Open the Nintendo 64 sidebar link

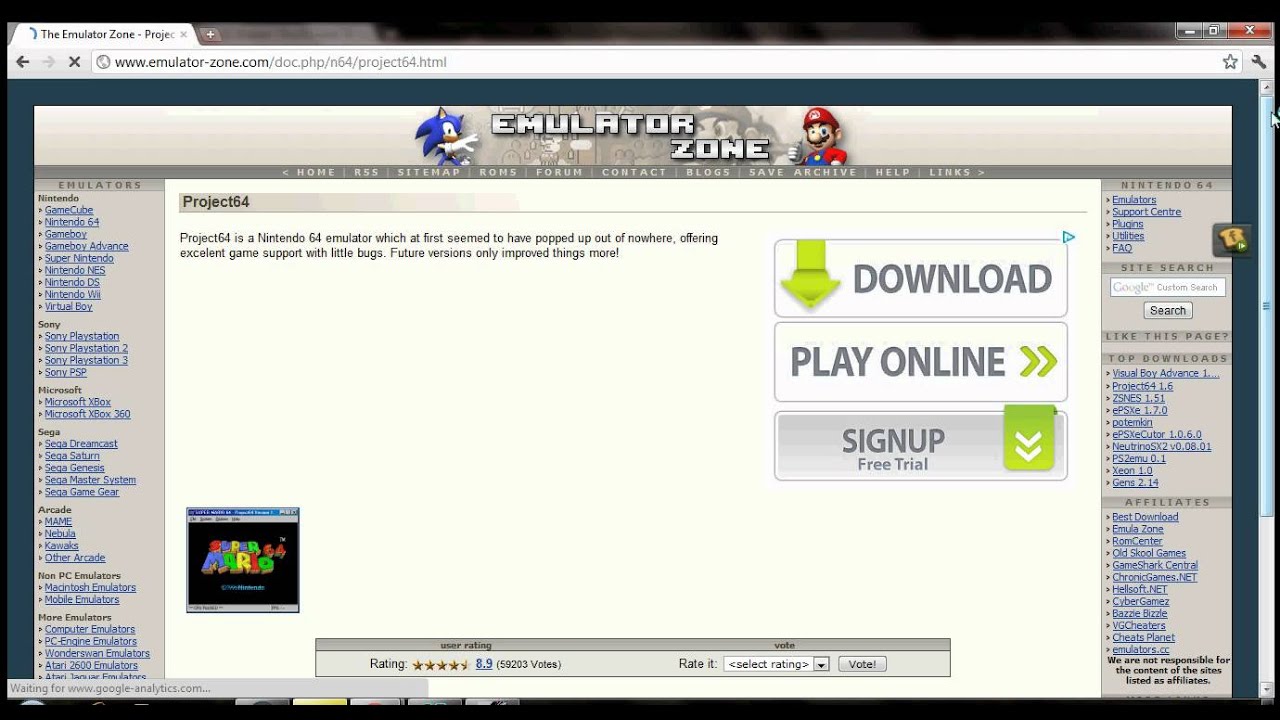click(71, 223)
